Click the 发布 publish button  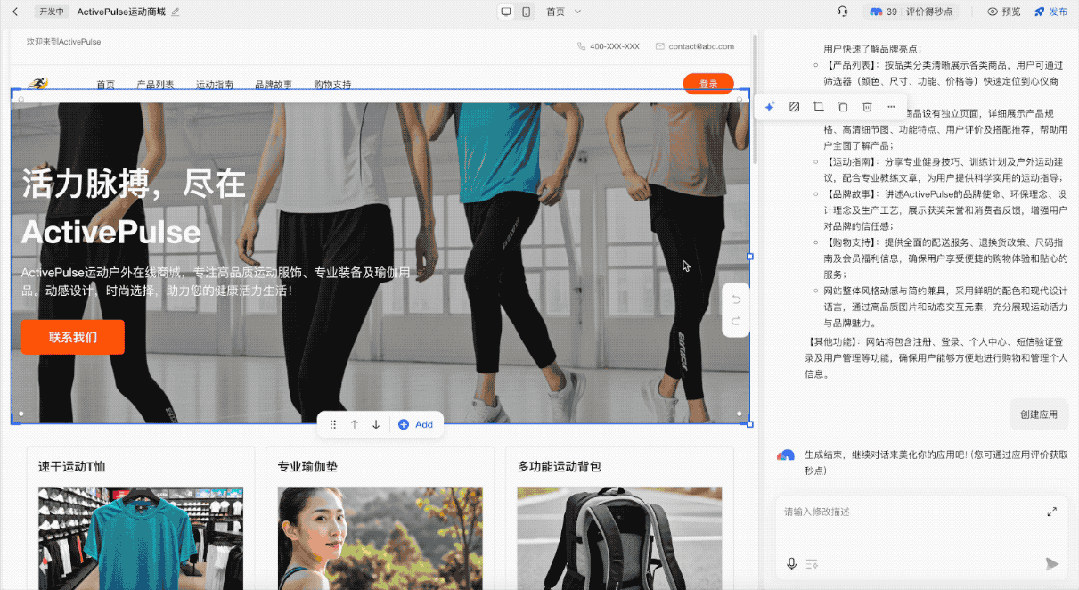pos(1056,11)
